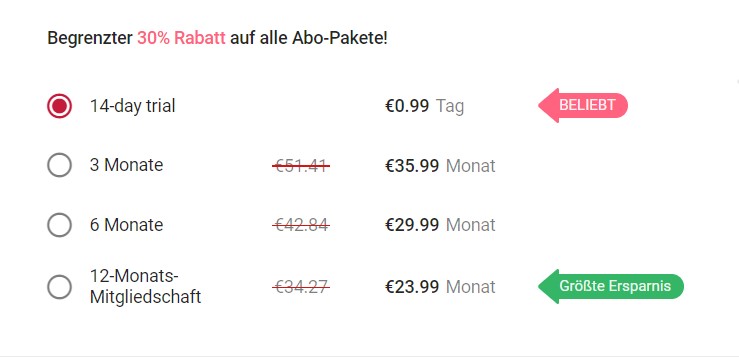Select the 3 Monate radio button
Viewport: 739px width, 360px height.
59,165
